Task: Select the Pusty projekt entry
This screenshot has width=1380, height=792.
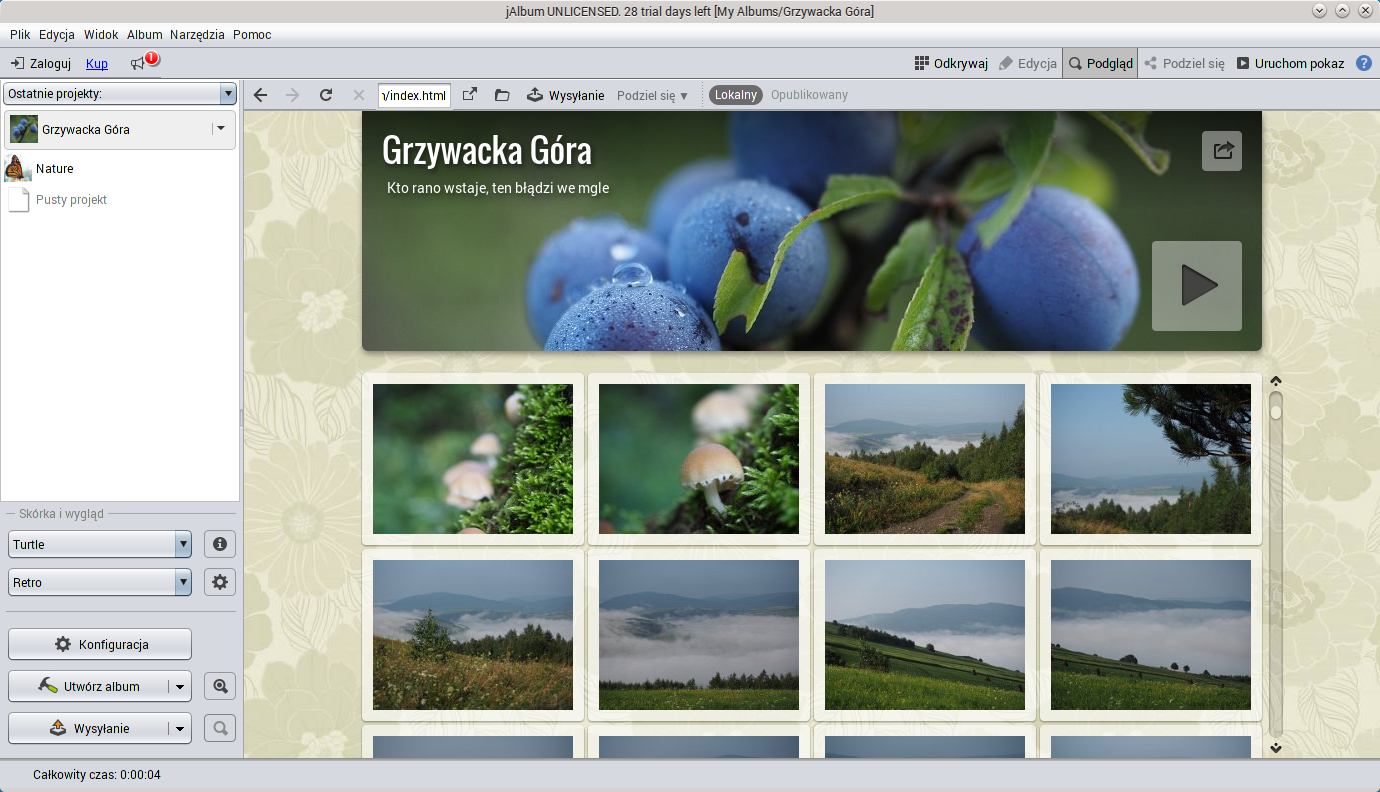Action: (120, 200)
